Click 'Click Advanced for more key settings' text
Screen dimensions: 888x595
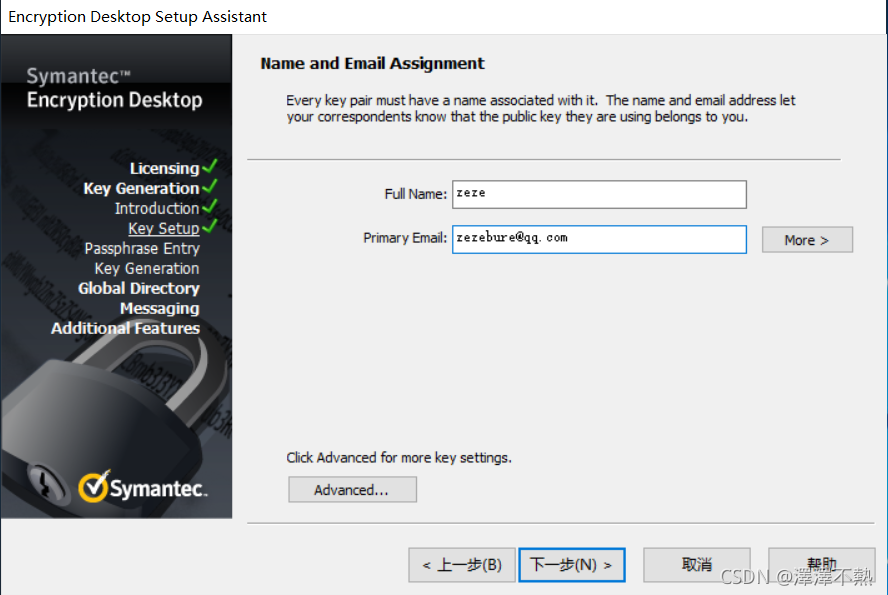point(399,457)
